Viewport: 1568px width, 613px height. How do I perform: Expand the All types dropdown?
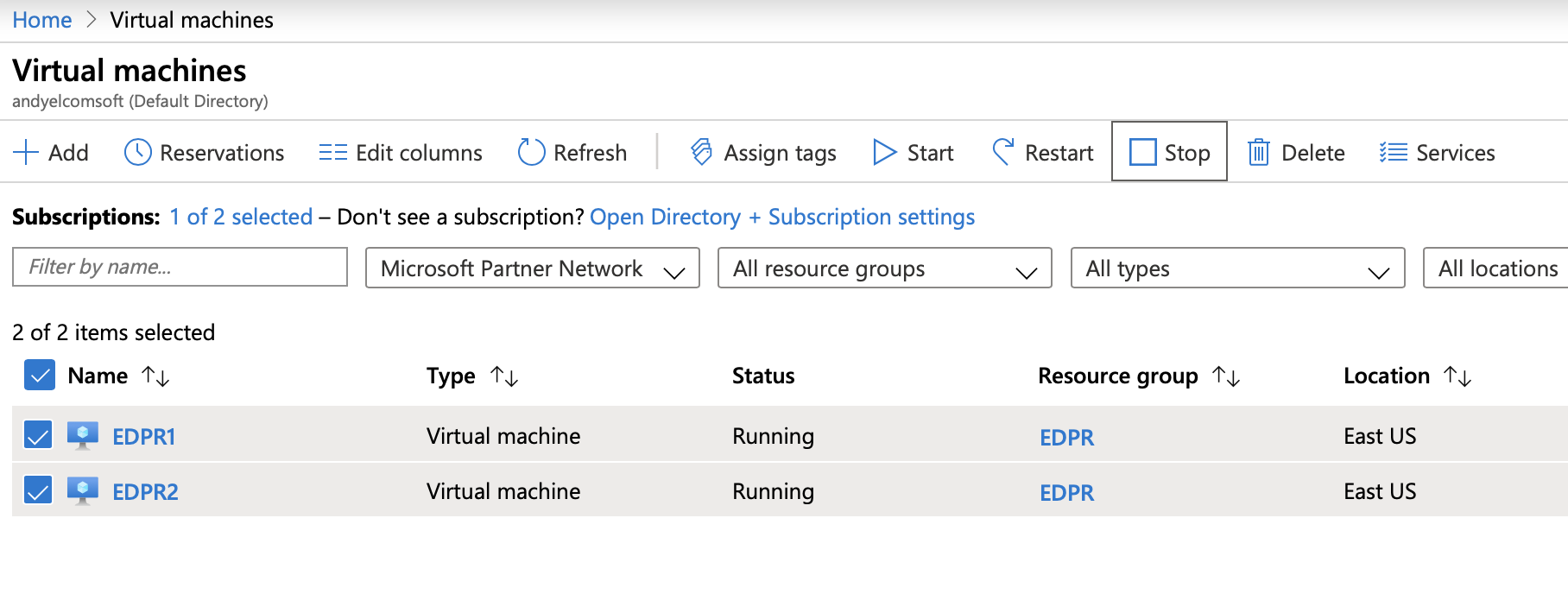[x=1237, y=268]
